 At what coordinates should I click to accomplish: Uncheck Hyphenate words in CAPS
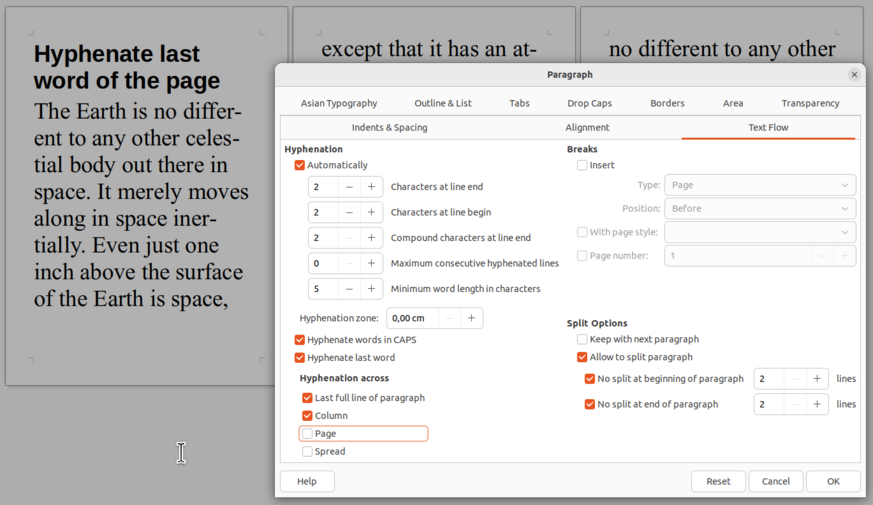(x=300, y=340)
